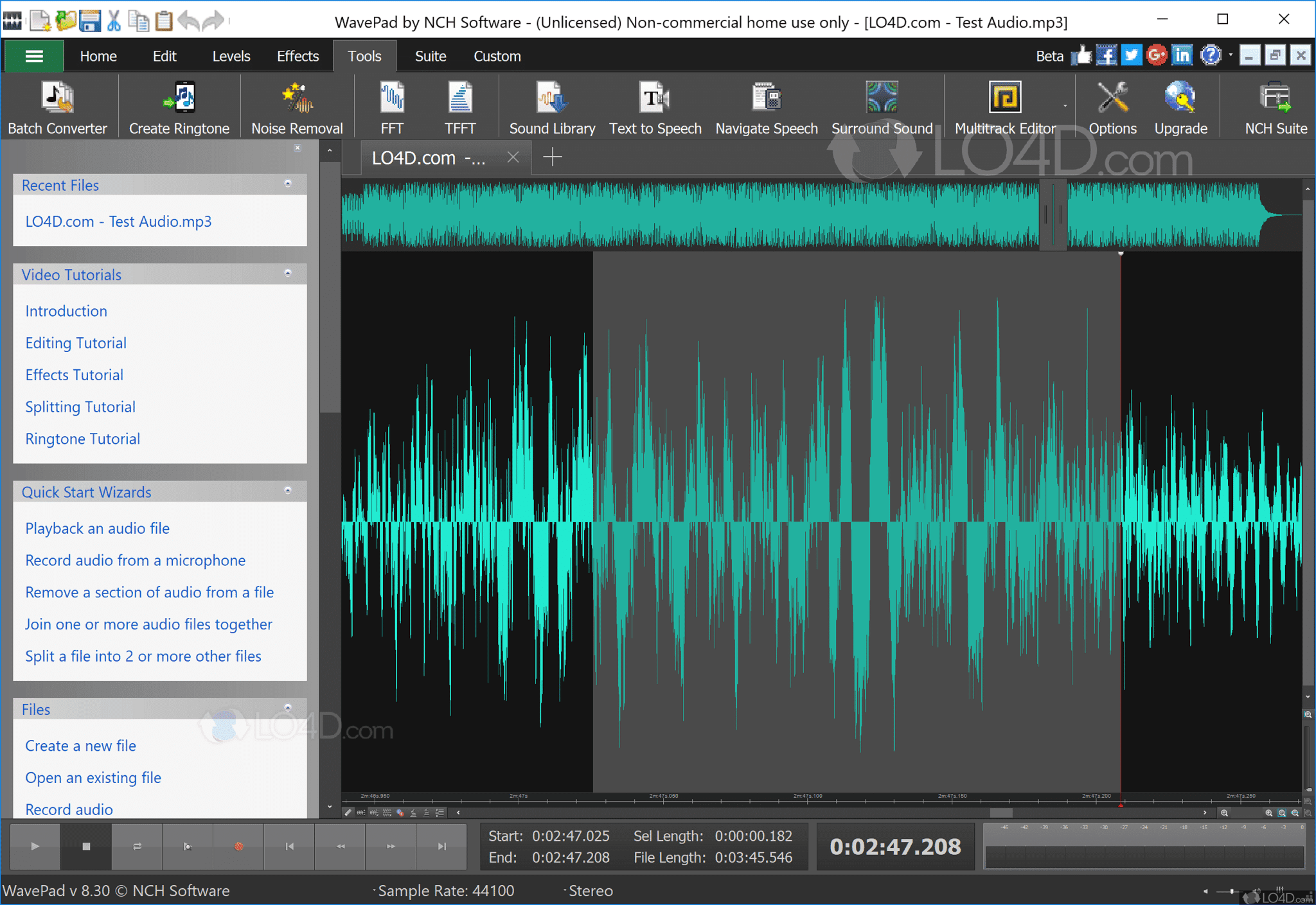Click the Splitting Tutorial link
The height and width of the screenshot is (905, 1316).
[80, 407]
